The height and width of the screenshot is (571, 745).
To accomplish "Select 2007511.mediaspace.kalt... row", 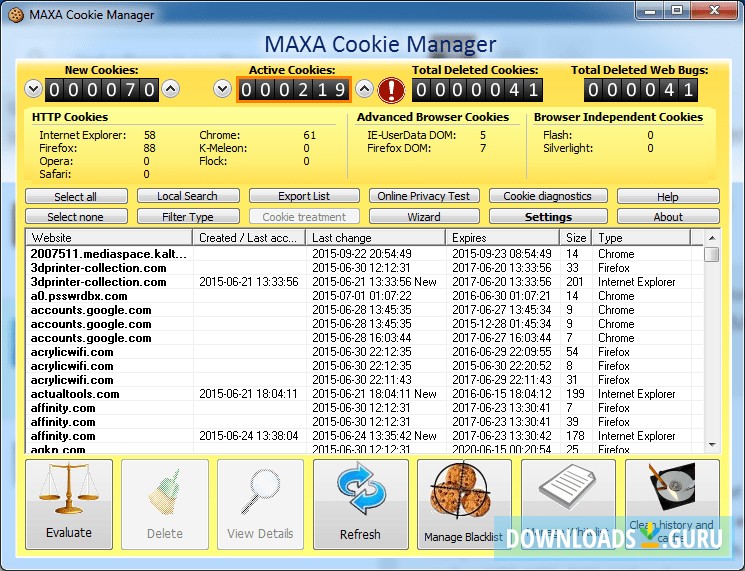I will click(x=364, y=254).
